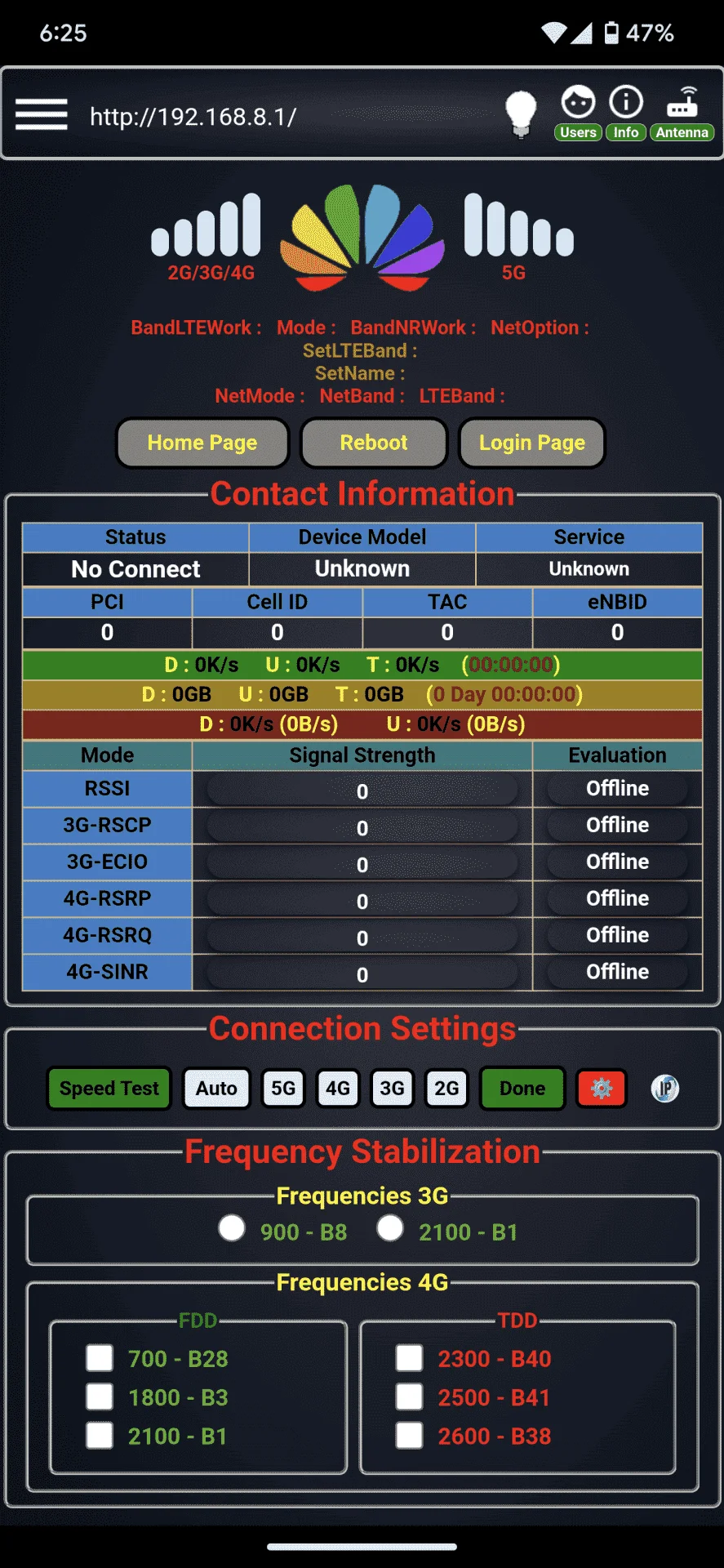Tap the colorful Huawei logo
This screenshot has width=724, height=1568.
click(362, 238)
